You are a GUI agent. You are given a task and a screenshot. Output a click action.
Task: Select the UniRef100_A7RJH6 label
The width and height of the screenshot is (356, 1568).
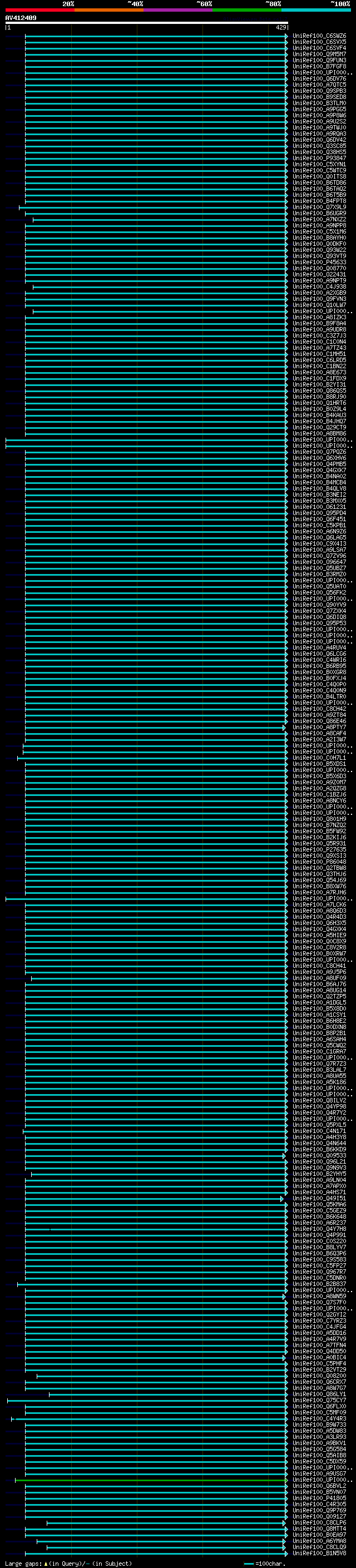319,892
